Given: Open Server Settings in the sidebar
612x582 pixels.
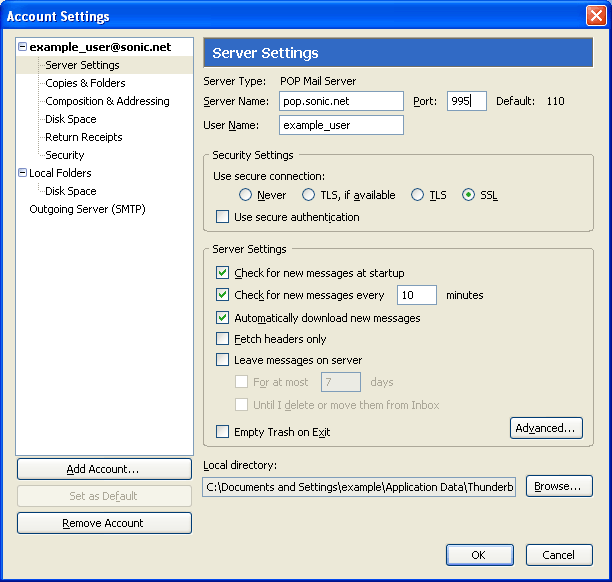Looking at the screenshot, I should [82, 65].
